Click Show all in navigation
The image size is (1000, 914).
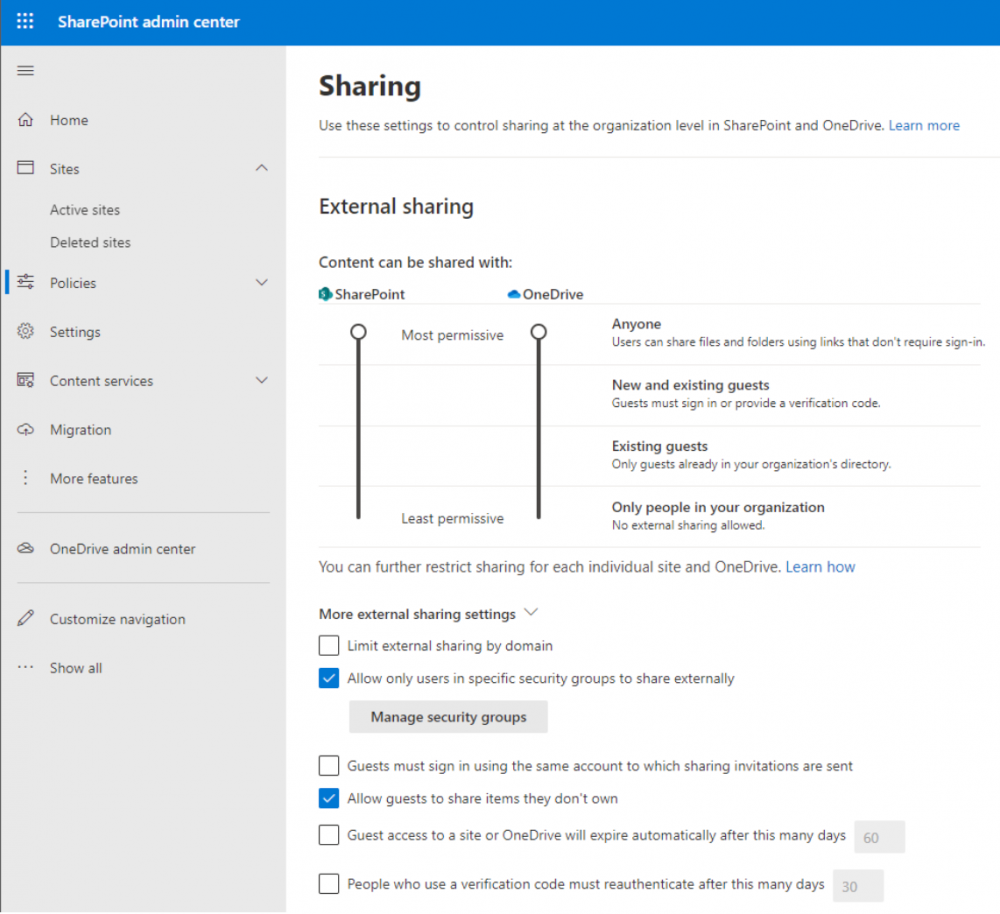[76, 668]
